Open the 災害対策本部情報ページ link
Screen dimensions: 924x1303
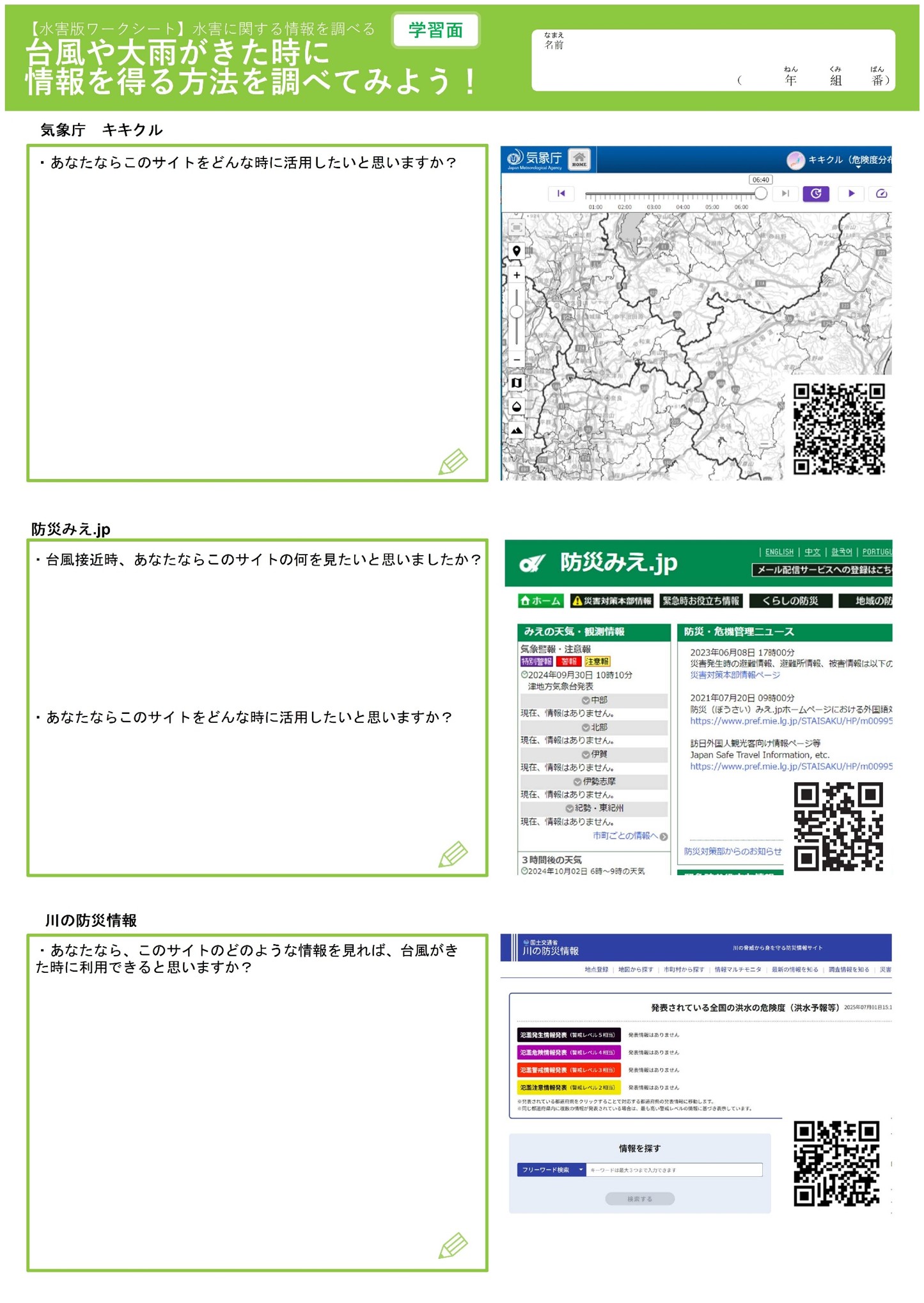[x=735, y=675]
